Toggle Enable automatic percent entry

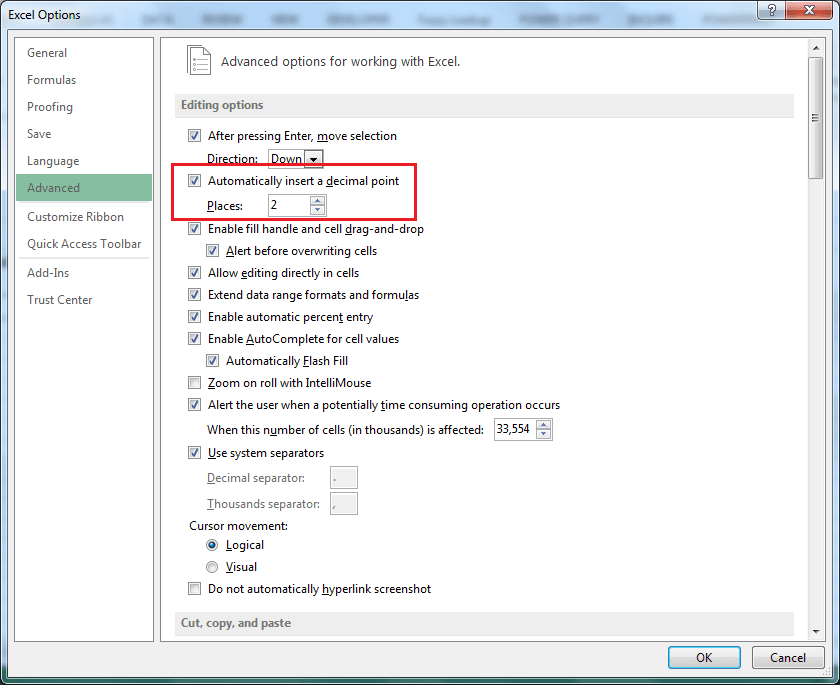pos(194,317)
